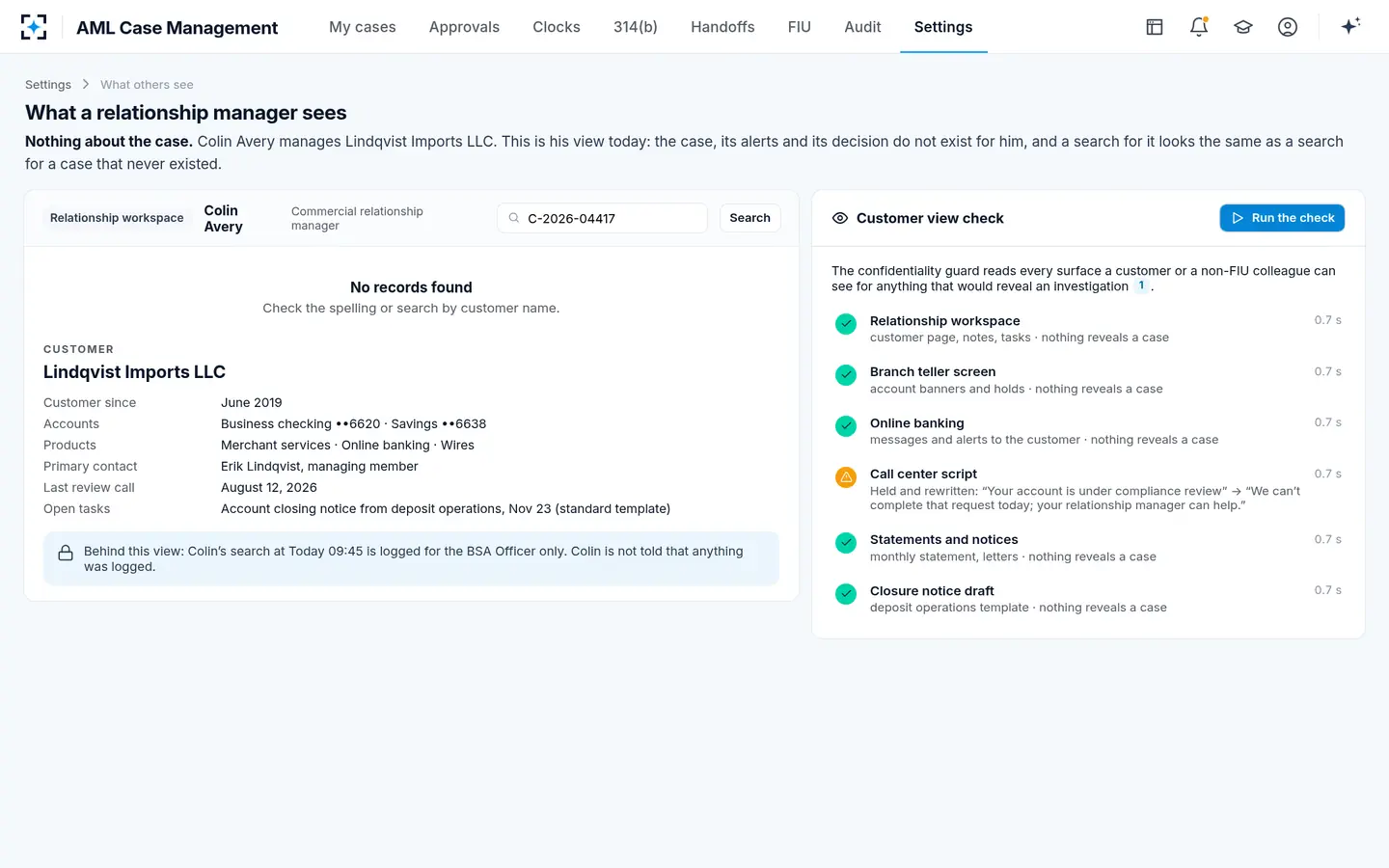The image size is (1389, 868).
Task: Open the notifications bell
Action: (x=1199, y=27)
